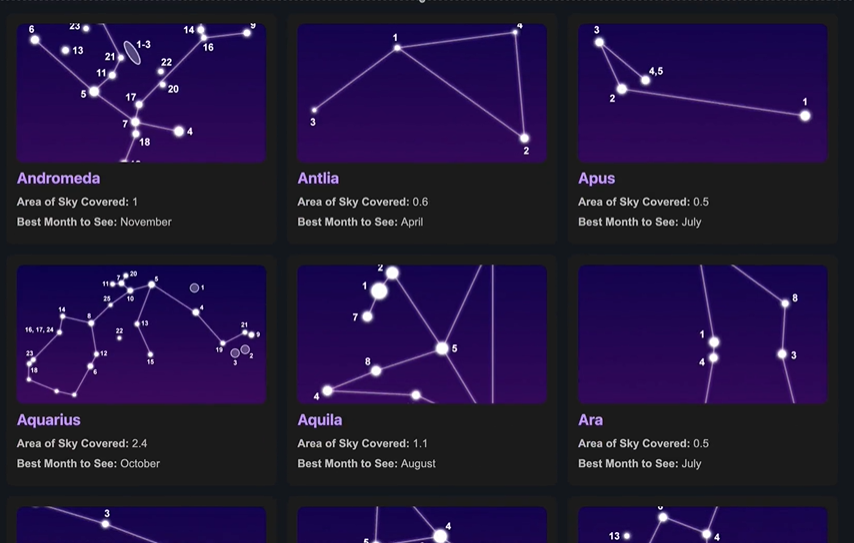
Task: Open the Andromeda constellation star map
Action: [141, 93]
